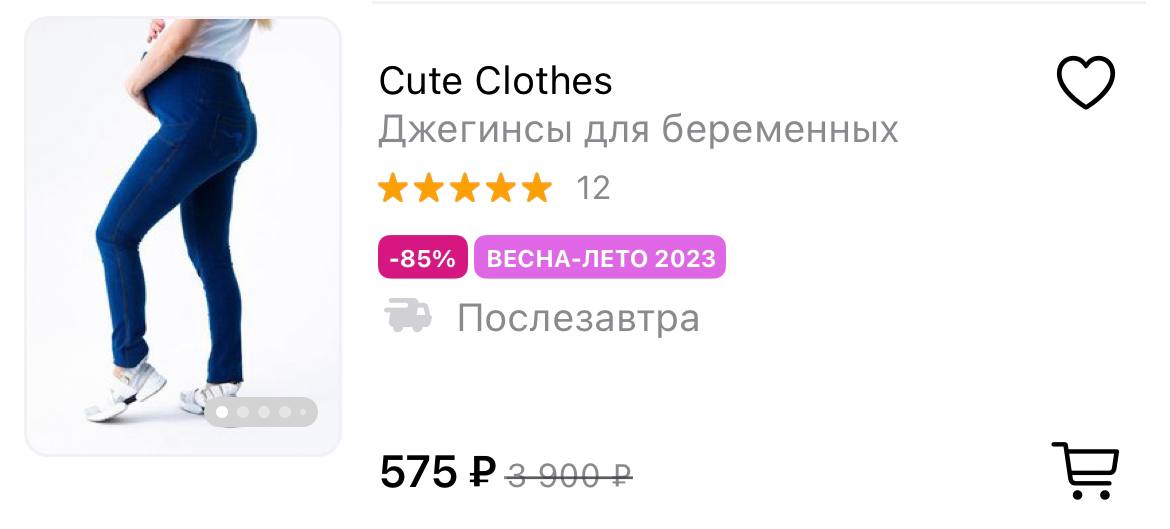Open the 12 reviews count

pos(593,188)
